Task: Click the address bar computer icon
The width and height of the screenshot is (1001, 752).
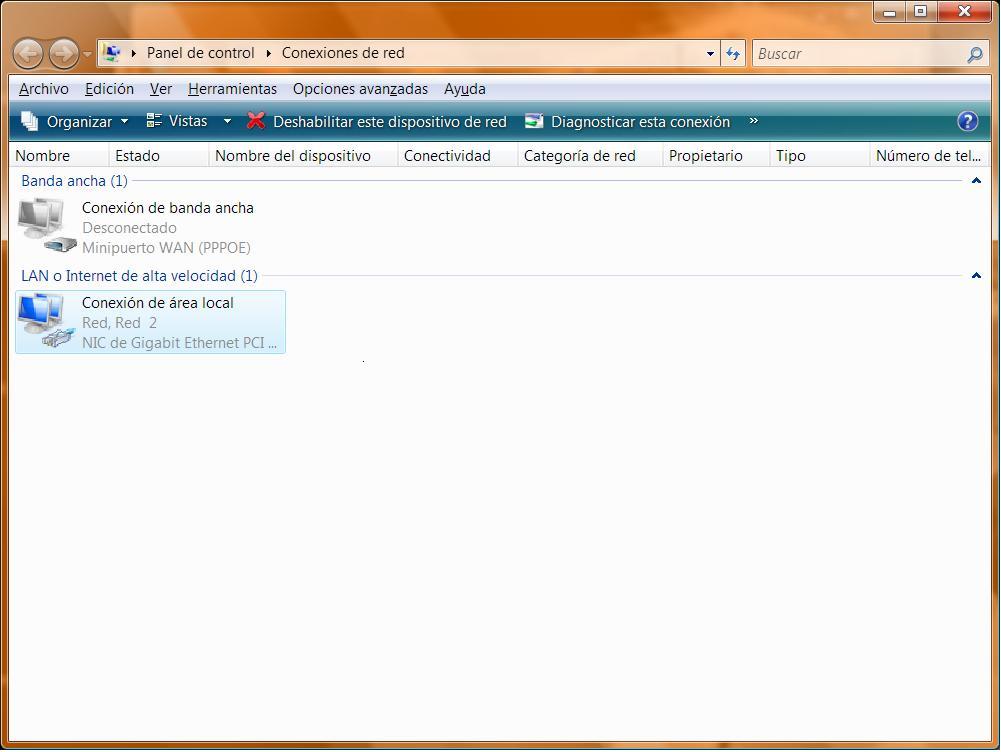Action: point(112,53)
